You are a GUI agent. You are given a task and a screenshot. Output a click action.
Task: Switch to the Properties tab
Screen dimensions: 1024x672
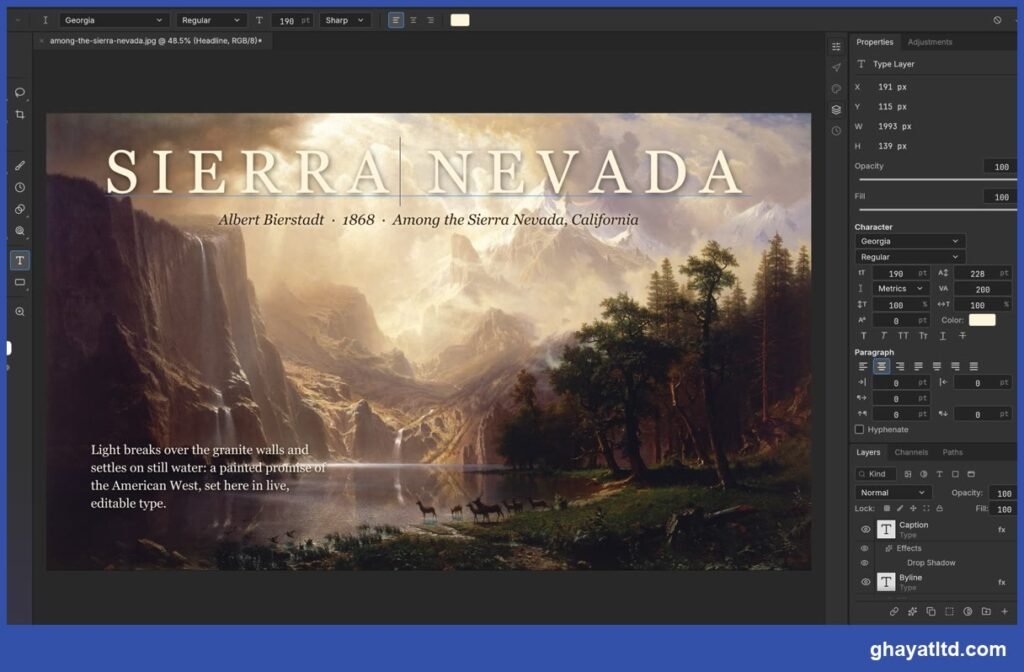874,42
